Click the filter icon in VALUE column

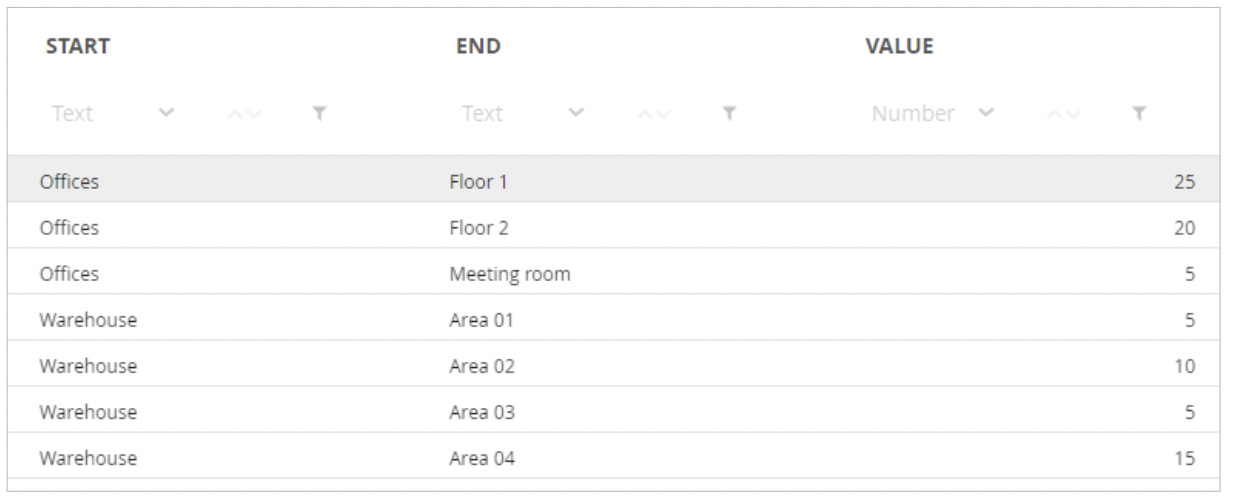(x=1138, y=114)
